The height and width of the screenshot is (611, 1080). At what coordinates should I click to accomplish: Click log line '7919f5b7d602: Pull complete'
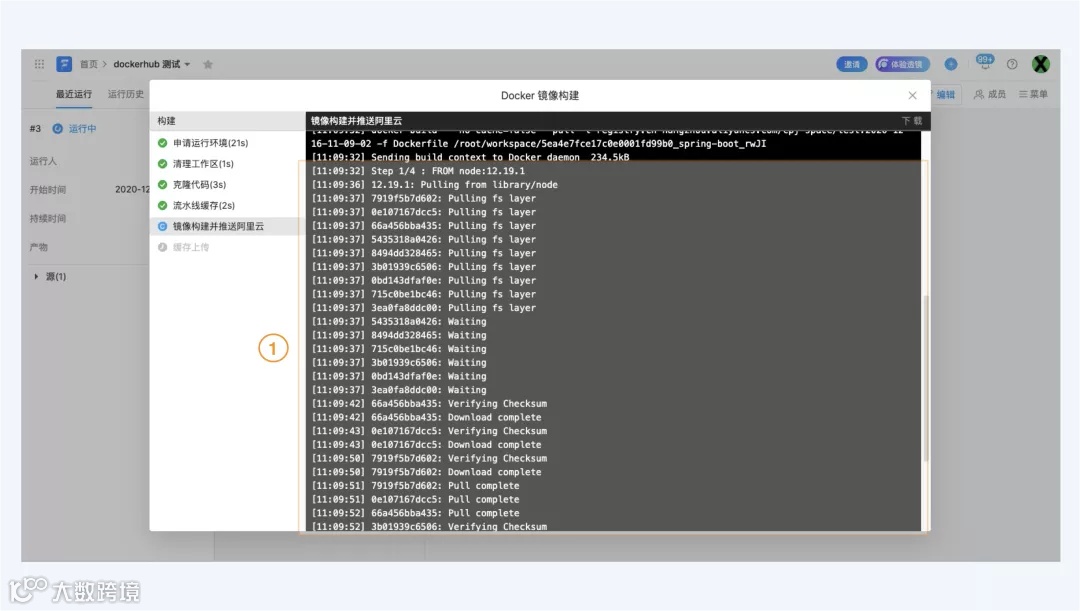point(415,486)
